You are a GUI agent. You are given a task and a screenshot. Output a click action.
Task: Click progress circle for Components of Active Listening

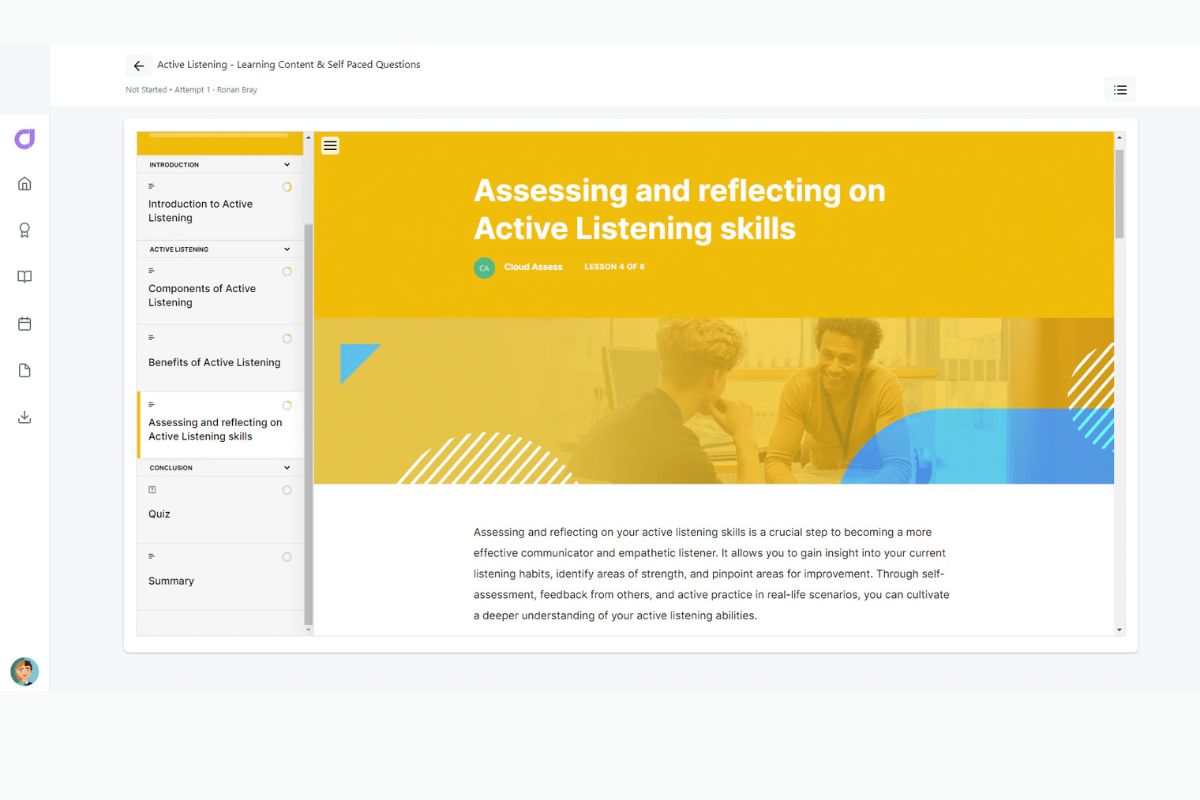tap(287, 271)
